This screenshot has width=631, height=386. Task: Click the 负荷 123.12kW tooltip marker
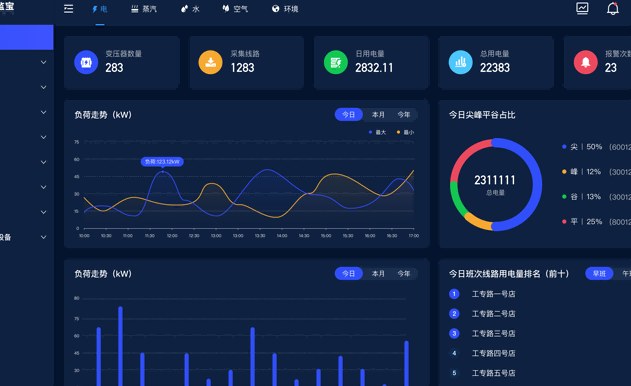(x=162, y=162)
